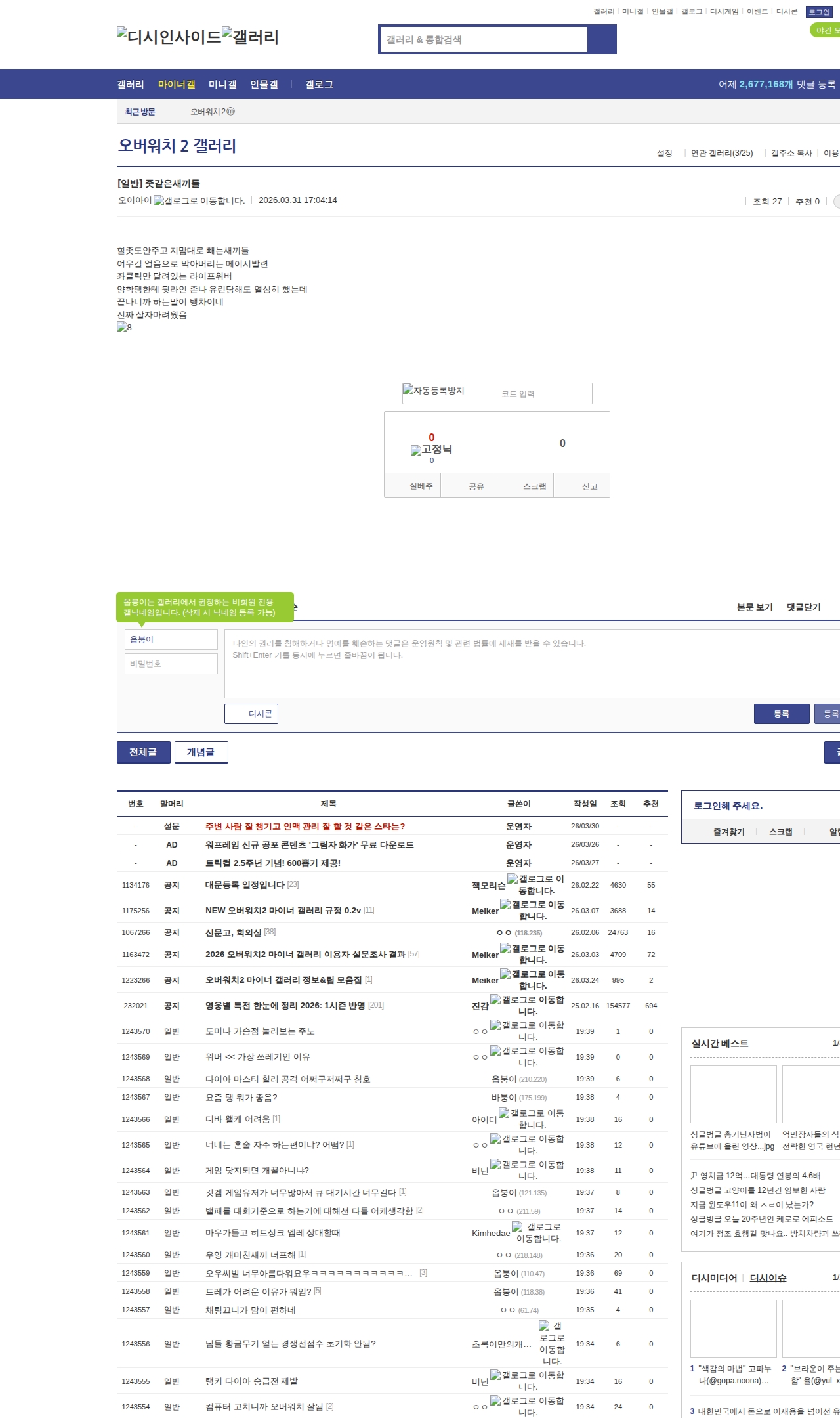Open 잭모리슨's gallog icon in 대문등록 row

point(535,884)
